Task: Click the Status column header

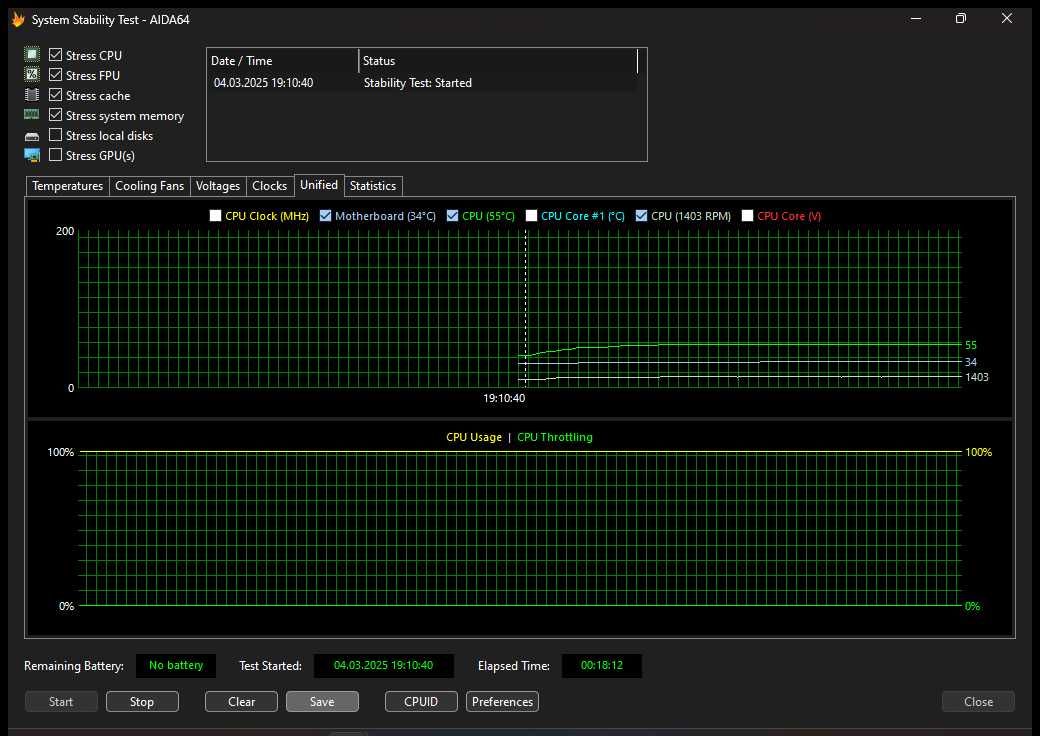Action: 498,60
